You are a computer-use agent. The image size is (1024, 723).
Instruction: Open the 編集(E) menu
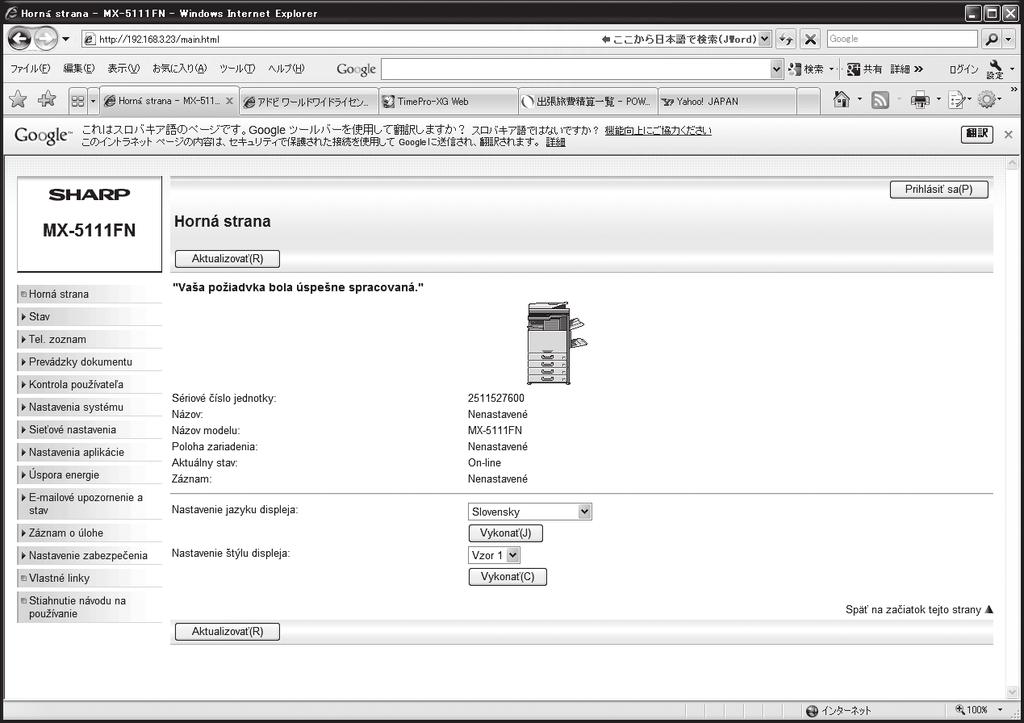(79, 69)
